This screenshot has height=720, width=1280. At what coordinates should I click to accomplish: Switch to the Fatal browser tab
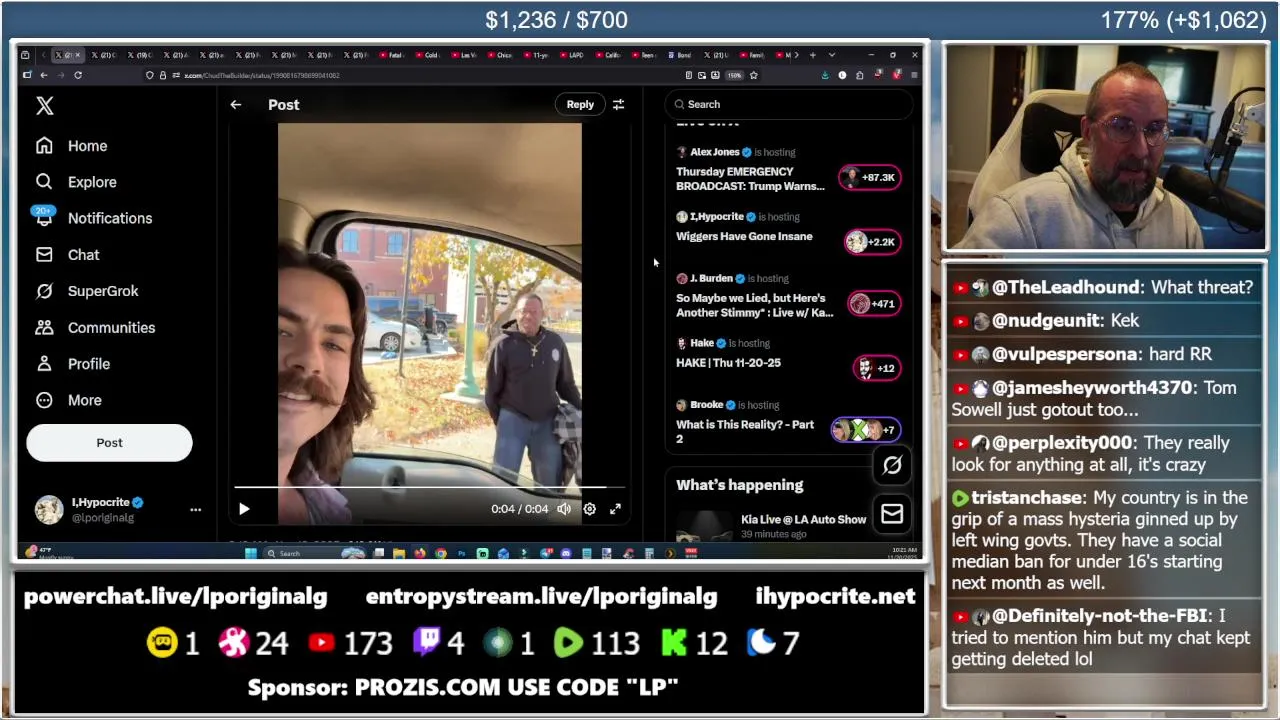tap(391, 55)
